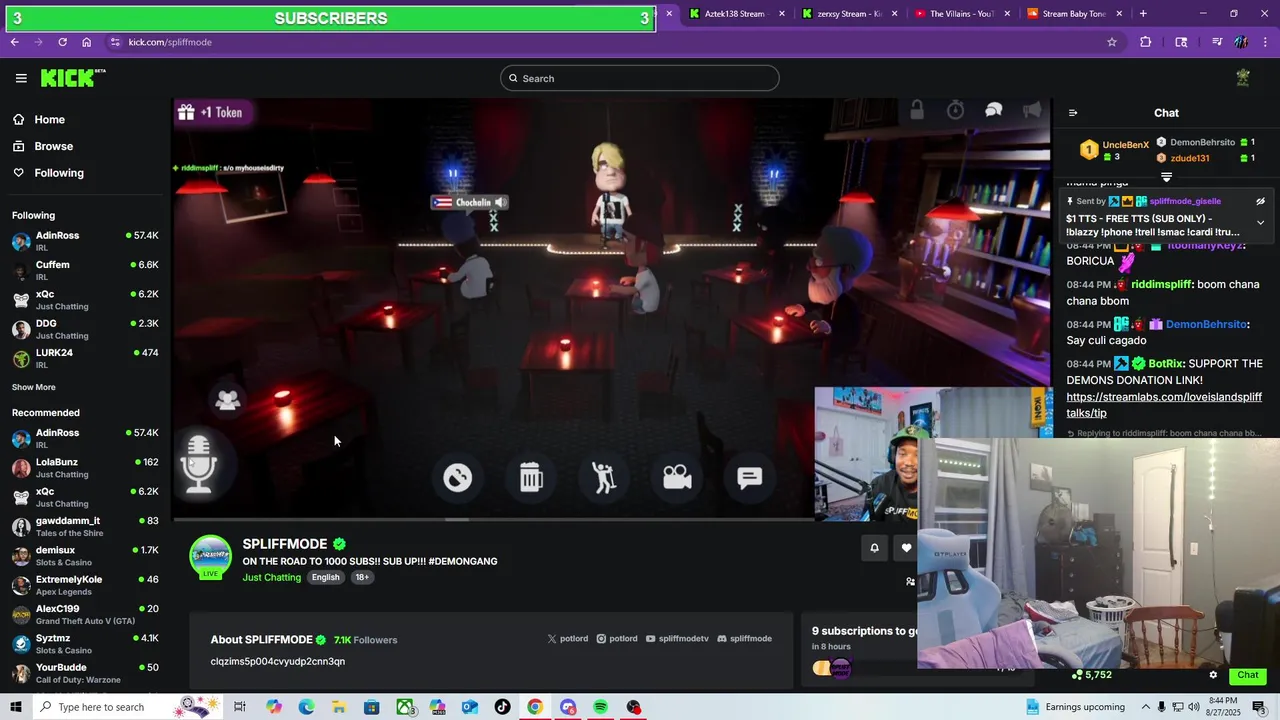Click the SPLIFFMODE channel avatar

pos(211,557)
